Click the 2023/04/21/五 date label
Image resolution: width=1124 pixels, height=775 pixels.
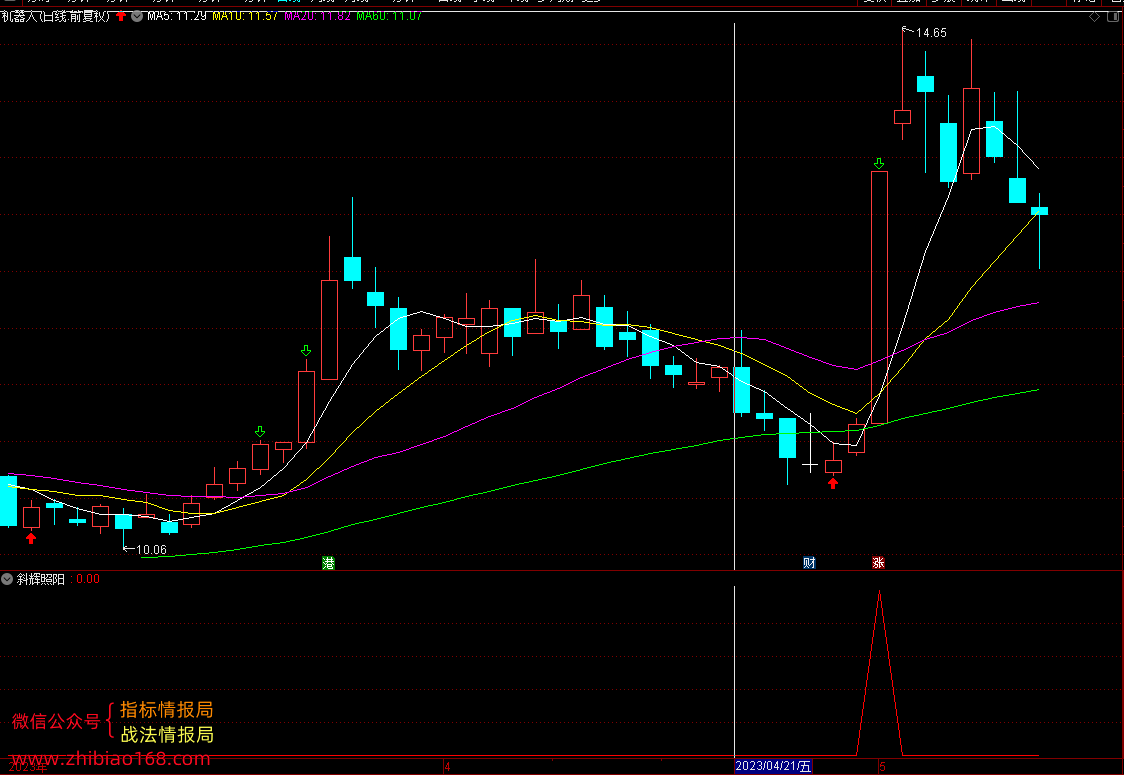pyautogui.click(x=773, y=766)
